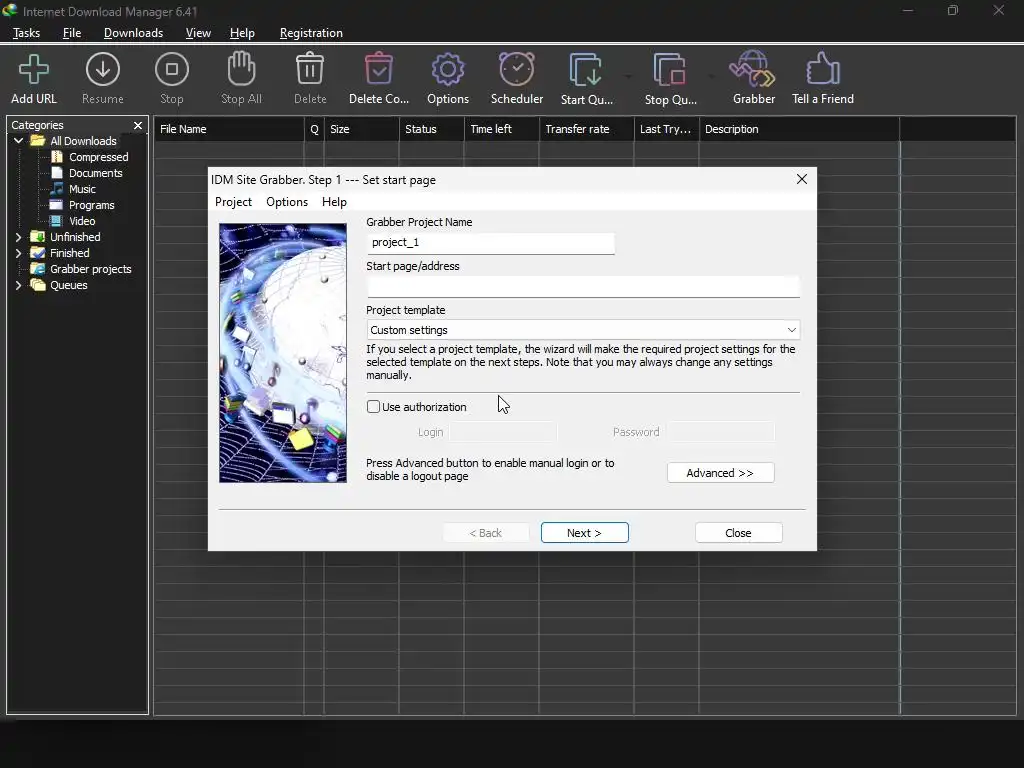
Task: Open Start Queue dropdown arrow
Action: point(628,77)
